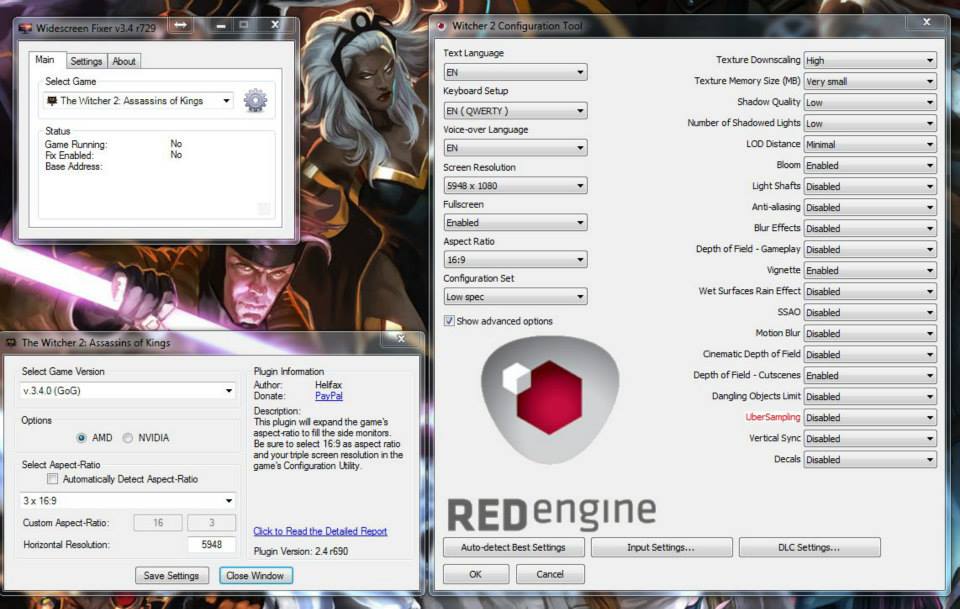Switch to the Main tab
The width and height of the screenshot is (960, 609).
[x=45, y=60]
